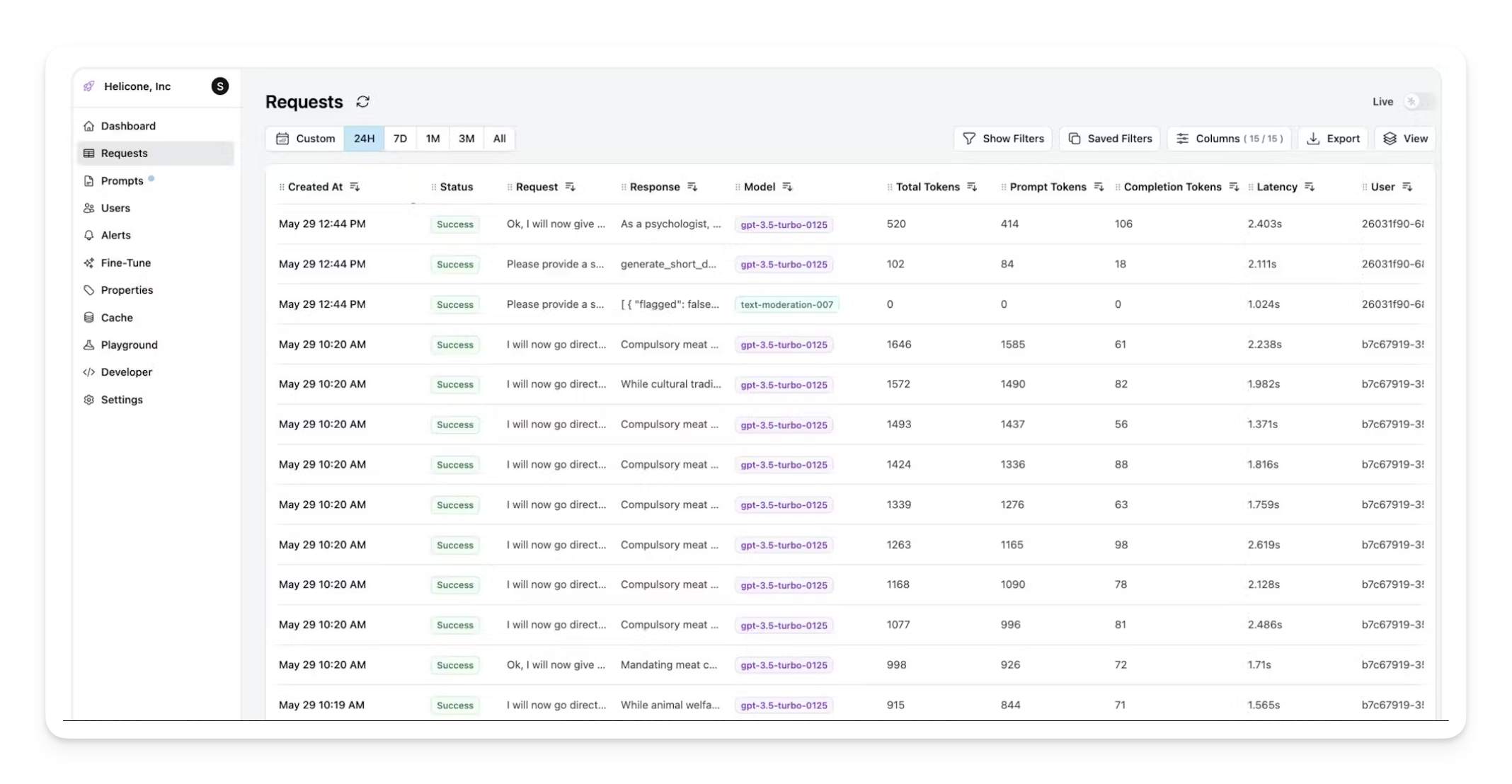The height and width of the screenshot is (784, 1512).
Task: Select the 7D time range
Action: tap(400, 139)
